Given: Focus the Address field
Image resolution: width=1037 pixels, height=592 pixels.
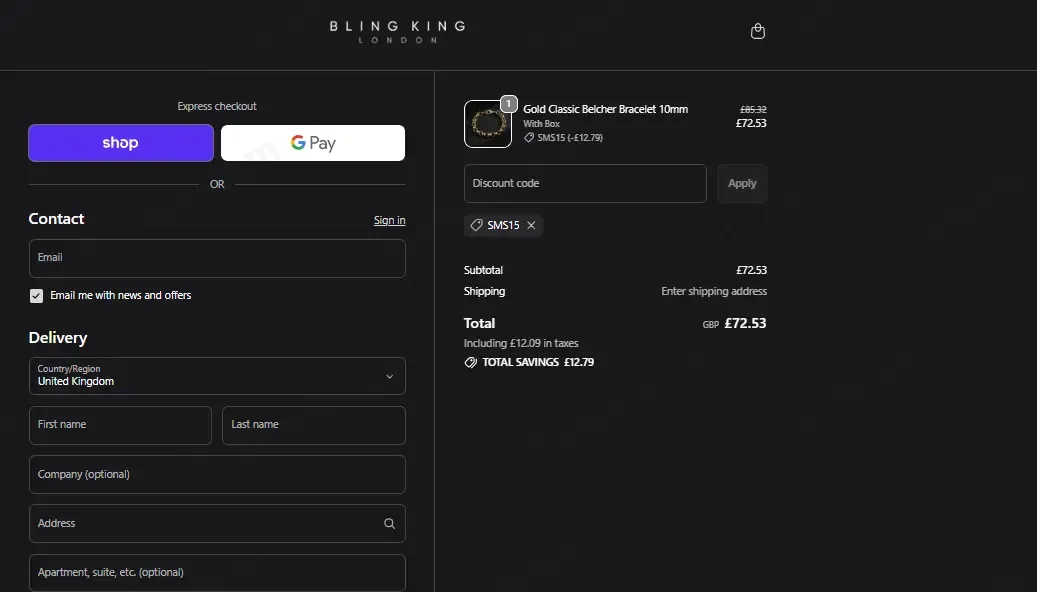Looking at the screenshot, I should tap(217, 524).
